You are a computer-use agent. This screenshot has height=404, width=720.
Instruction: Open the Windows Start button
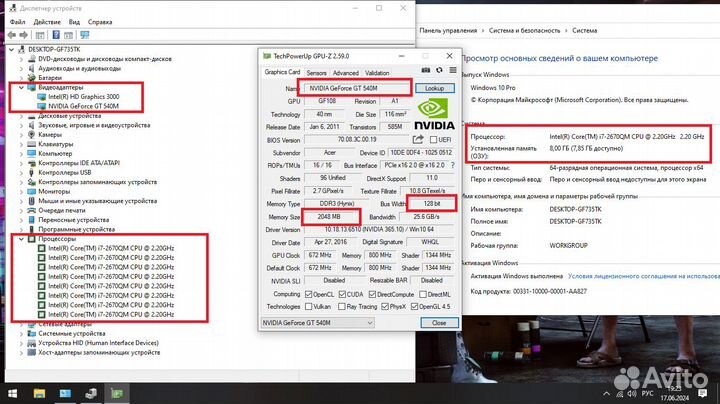12,393
